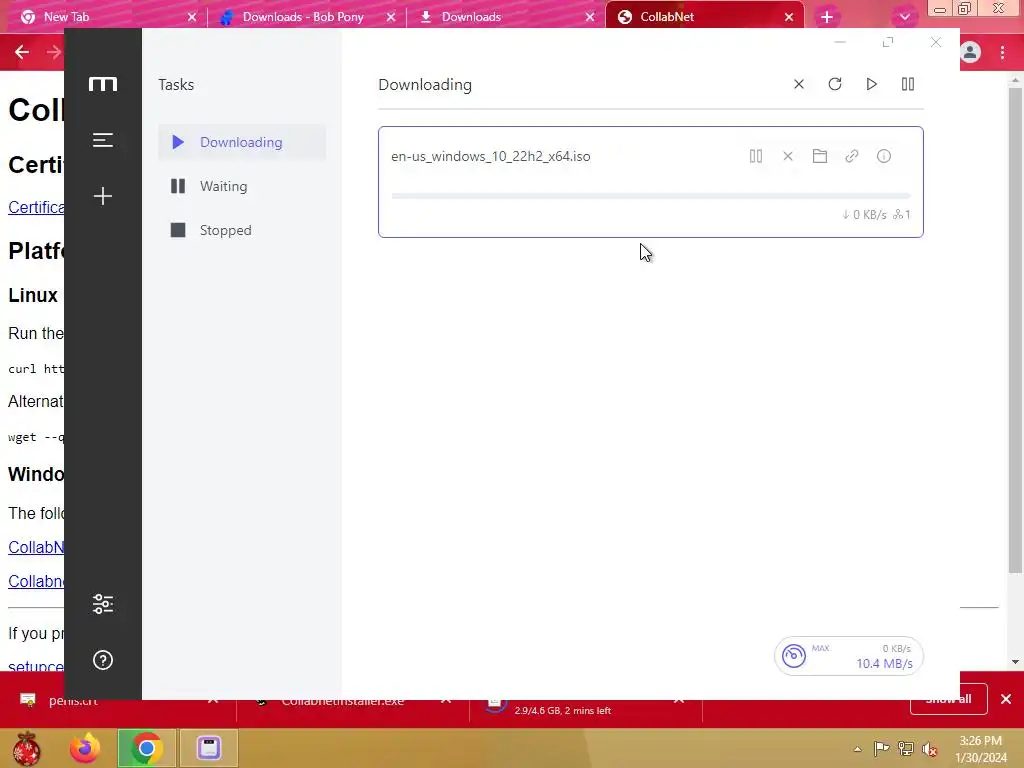Open the task list menu icon in sidebar

tap(103, 140)
